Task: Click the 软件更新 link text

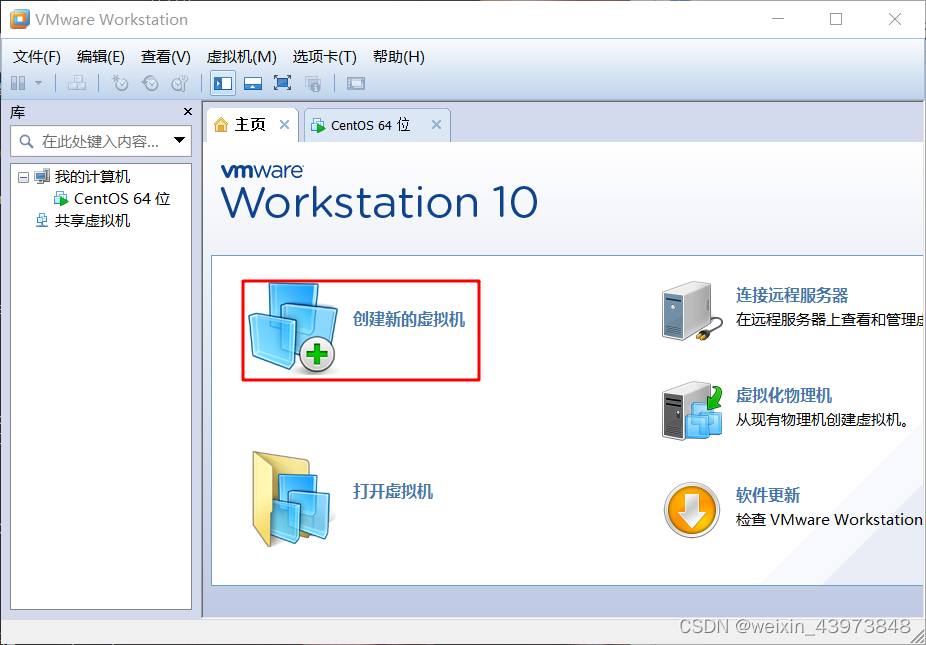Action: tap(768, 494)
